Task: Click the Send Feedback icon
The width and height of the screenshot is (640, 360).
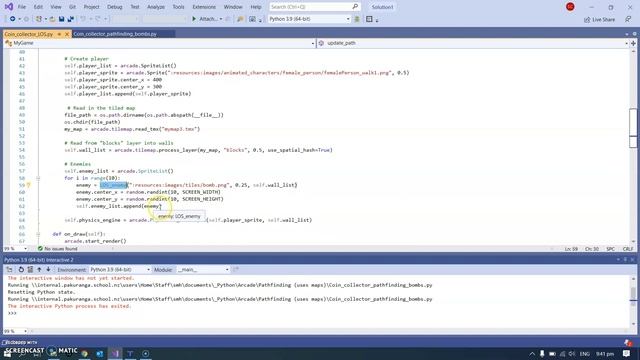Action: (628, 19)
